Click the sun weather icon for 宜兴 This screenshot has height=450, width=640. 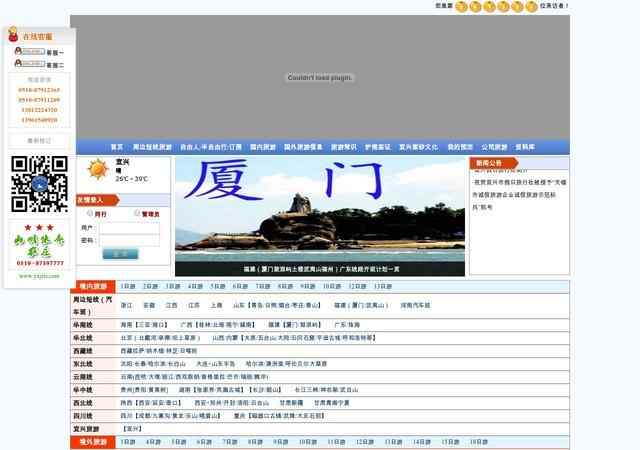[98, 169]
